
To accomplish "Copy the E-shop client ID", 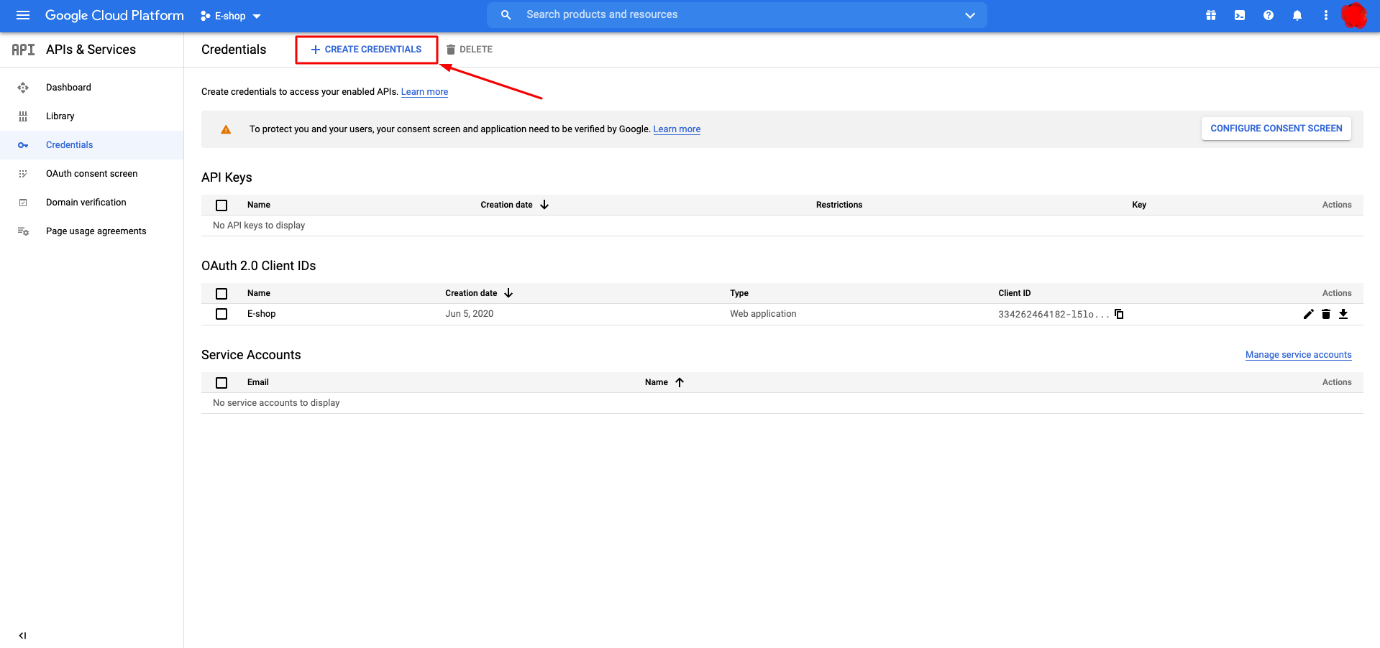I will pos(1119,314).
